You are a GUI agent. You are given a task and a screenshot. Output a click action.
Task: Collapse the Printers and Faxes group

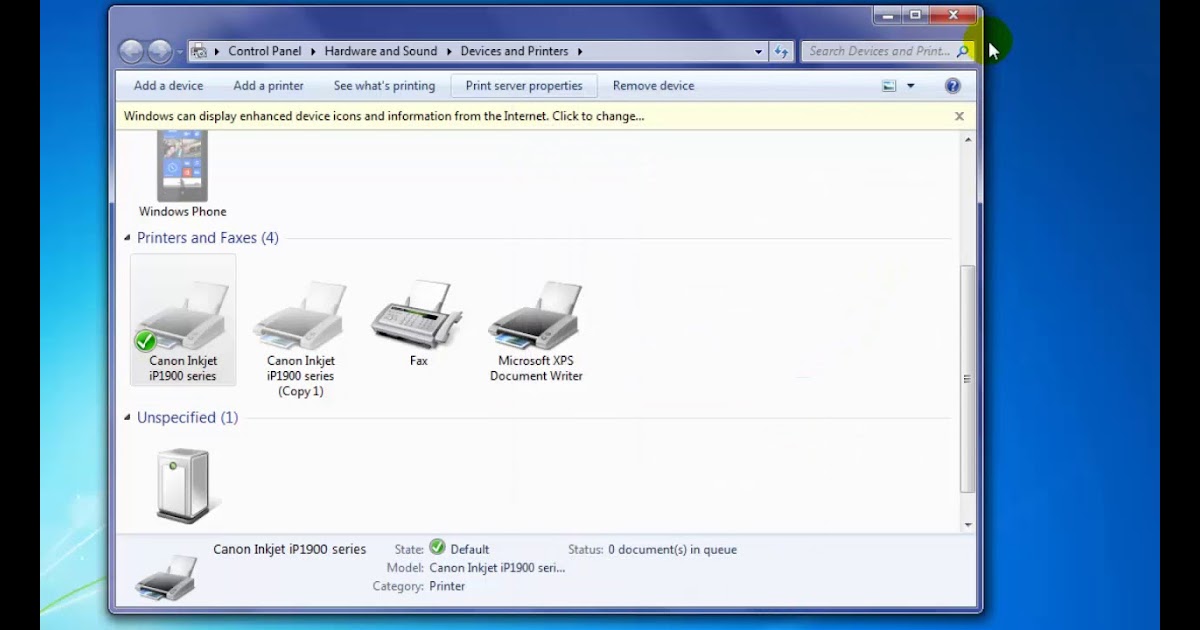click(x=127, y=238)
